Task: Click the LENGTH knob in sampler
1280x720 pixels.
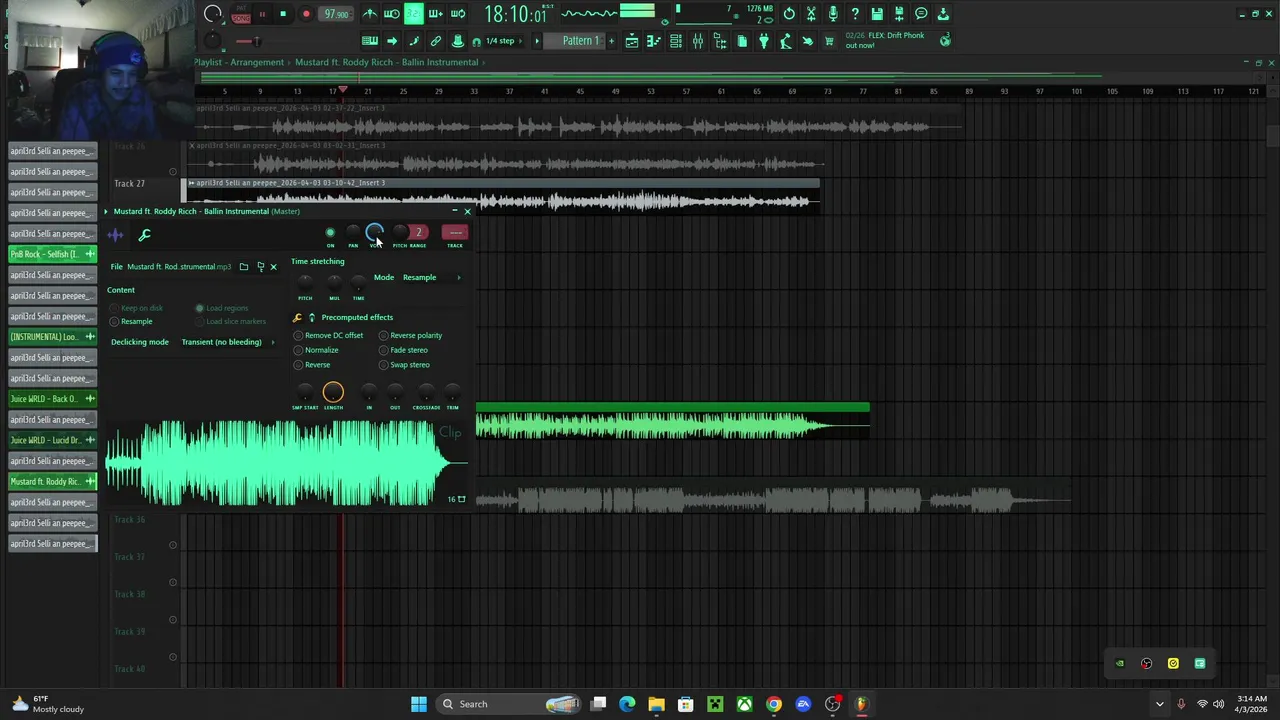Action: 333,393
